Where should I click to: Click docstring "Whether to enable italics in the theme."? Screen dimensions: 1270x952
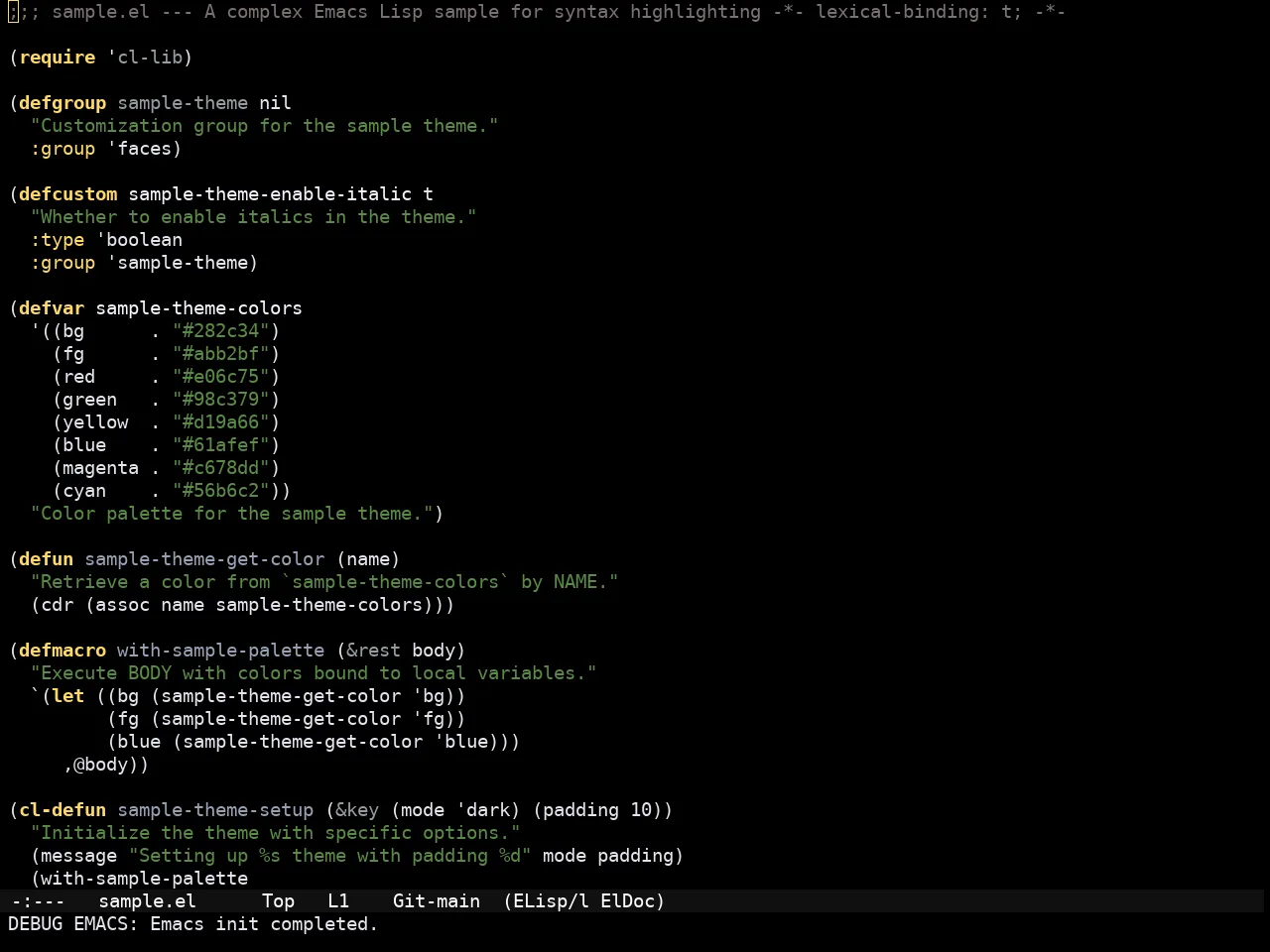(x=254, y=217)
